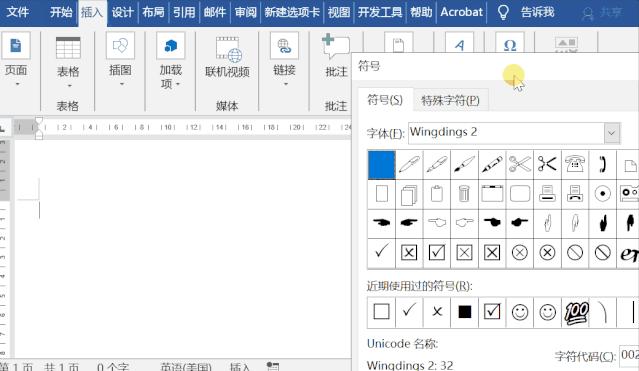
Task: Switch to the 开始 tab
Action: pyautogui.click(x=61, y=12)
